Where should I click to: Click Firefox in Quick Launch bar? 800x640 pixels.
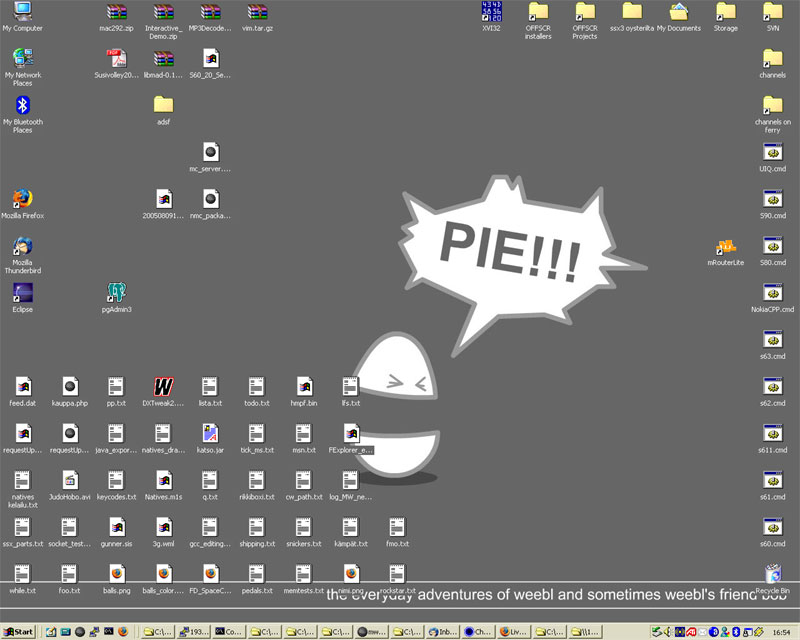pyautogui.click(x=123, y=632)
